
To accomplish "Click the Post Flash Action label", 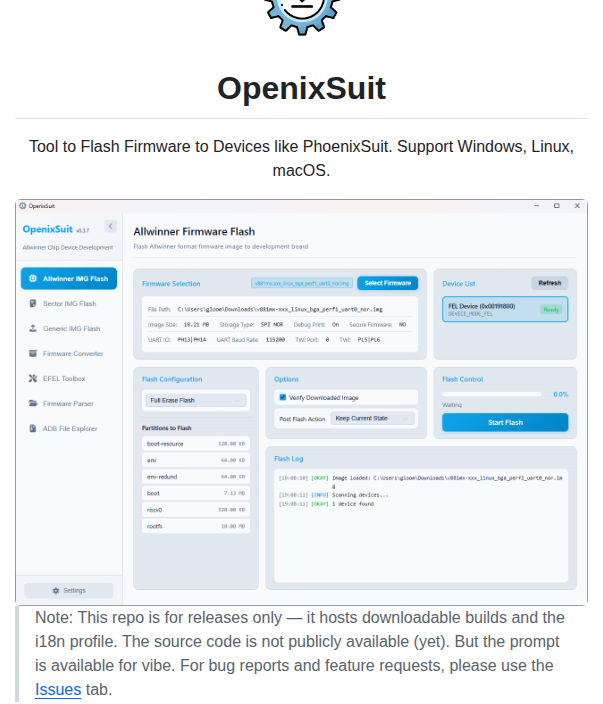I will click(x=302, y=419).
